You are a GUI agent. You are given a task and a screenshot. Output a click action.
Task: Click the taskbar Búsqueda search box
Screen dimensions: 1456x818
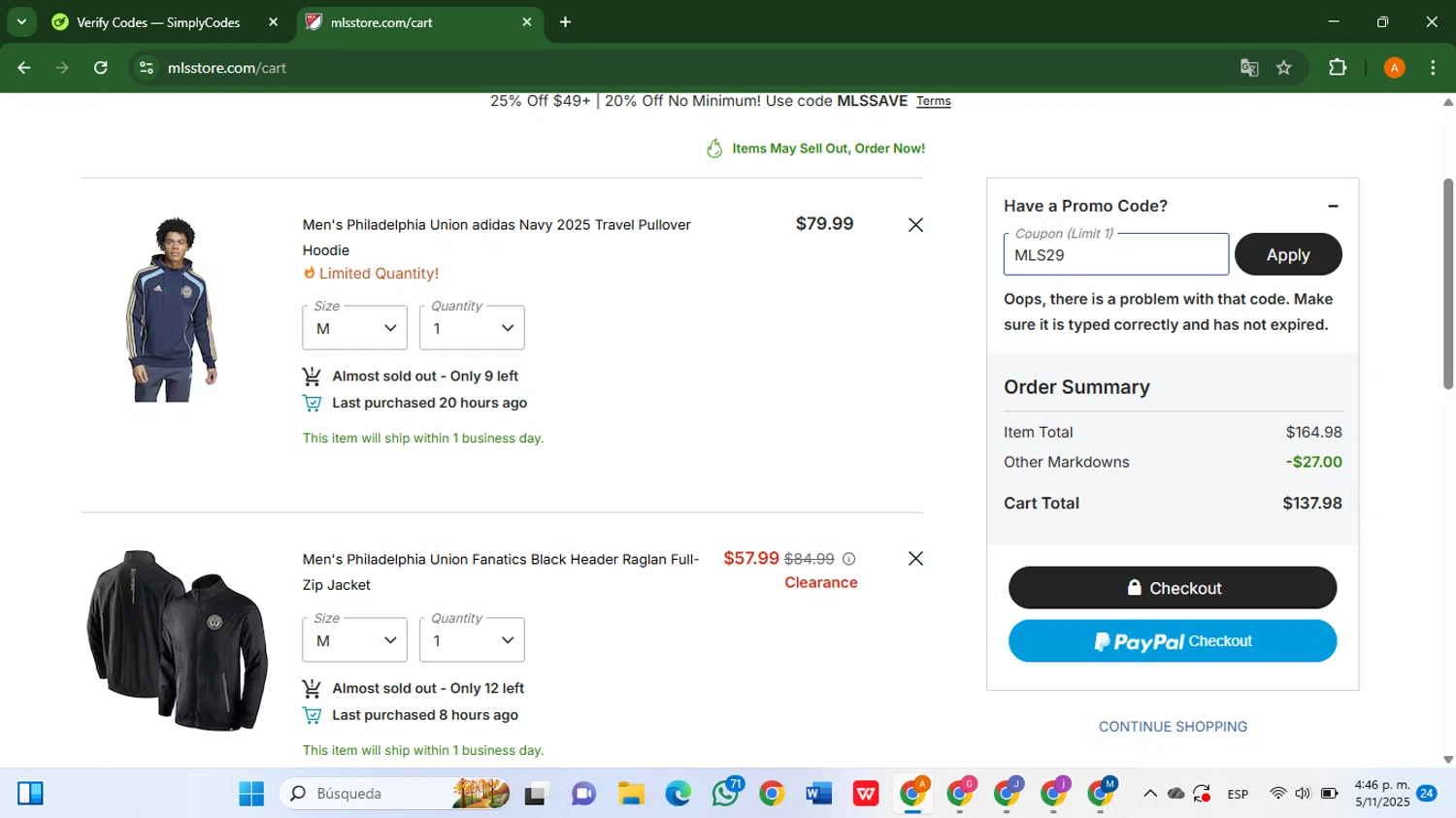click(396, 794)
